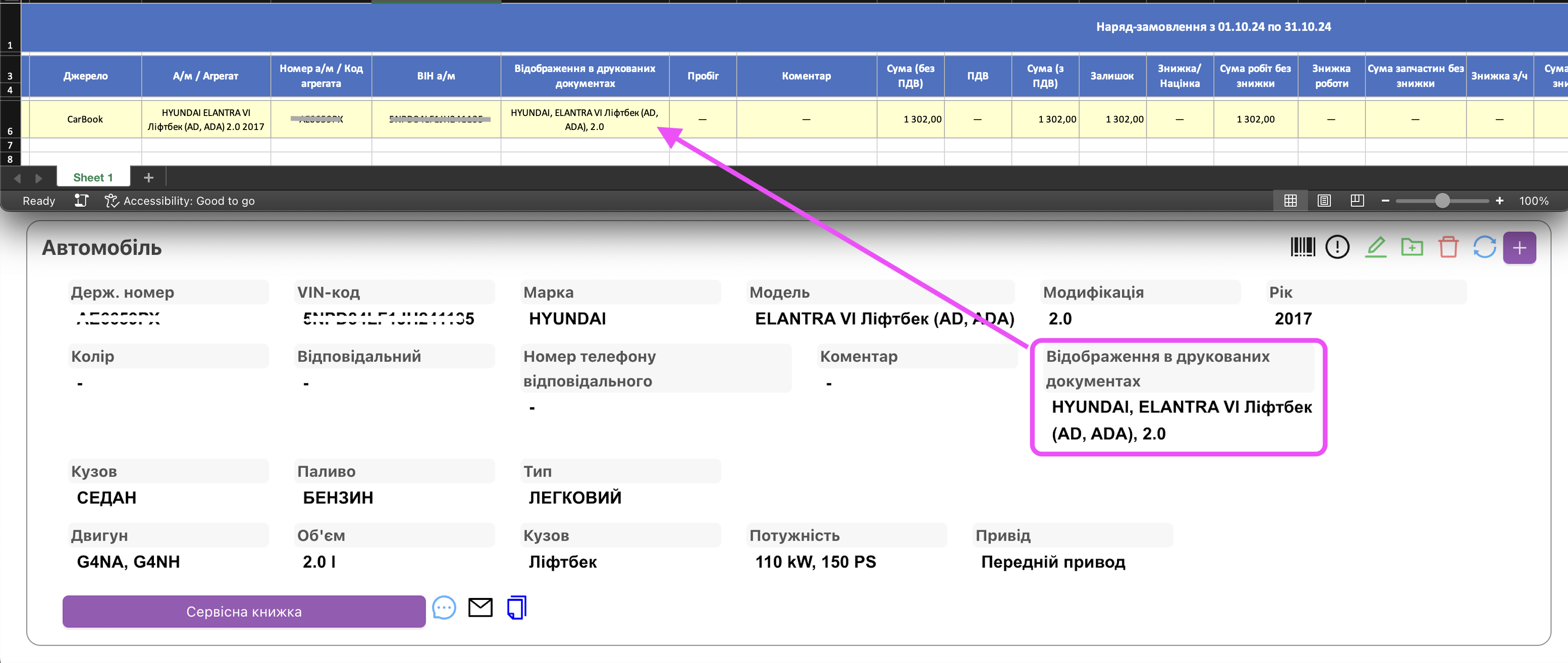Switch to Page Layout view
Image resolution: width=1568 pixels, height=663 pixels.
click(1324, 201)
